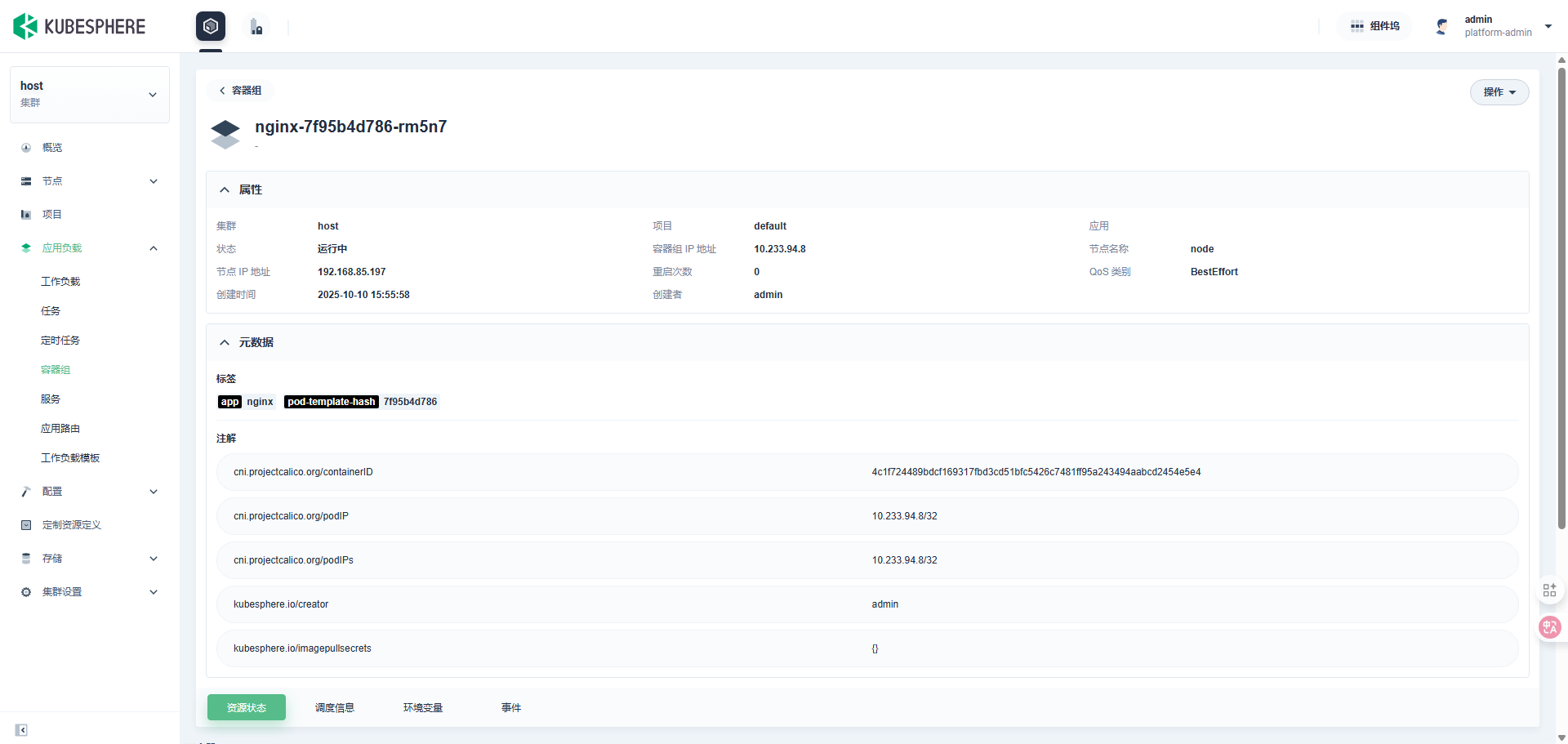Screen dimensions: 1568x744
Task: Click the overview gauge icon in sidebar
Action: coord(26,148)
